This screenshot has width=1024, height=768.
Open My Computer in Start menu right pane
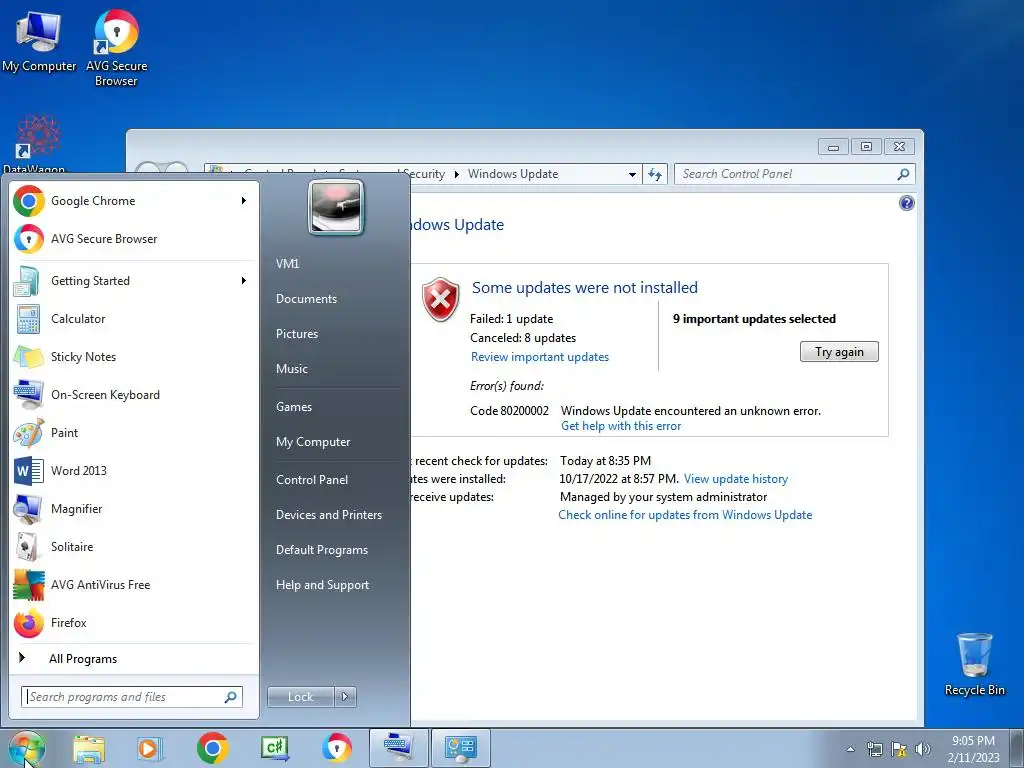[313, 442]
